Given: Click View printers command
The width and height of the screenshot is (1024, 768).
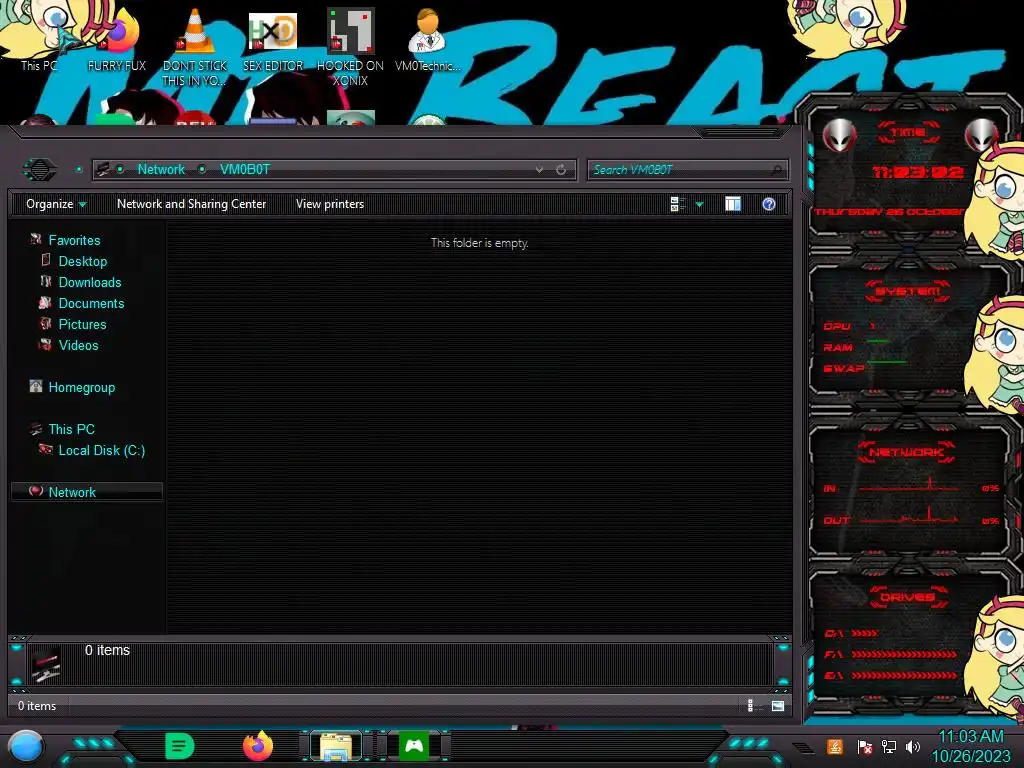Looking at the screenshot, I should click(x=330, y=204).
